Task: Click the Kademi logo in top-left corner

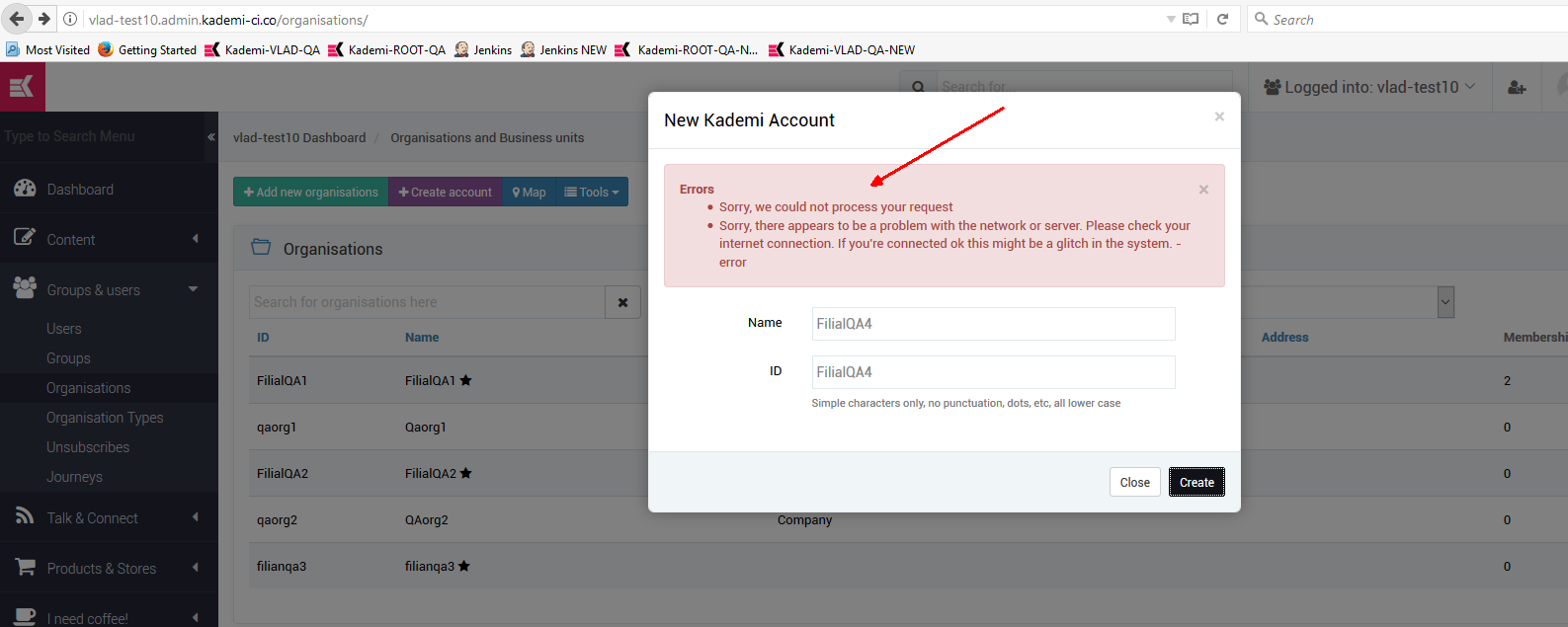Action: 22,87
